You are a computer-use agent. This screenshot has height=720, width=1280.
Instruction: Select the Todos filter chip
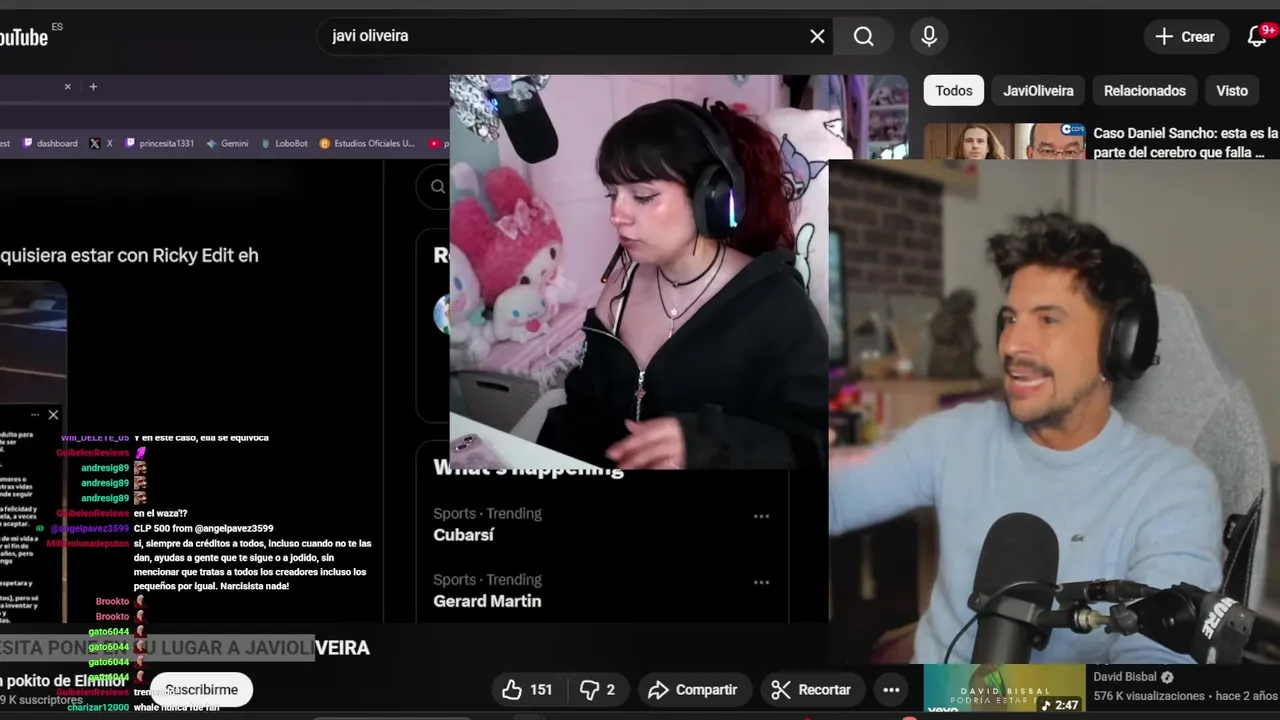954,90
